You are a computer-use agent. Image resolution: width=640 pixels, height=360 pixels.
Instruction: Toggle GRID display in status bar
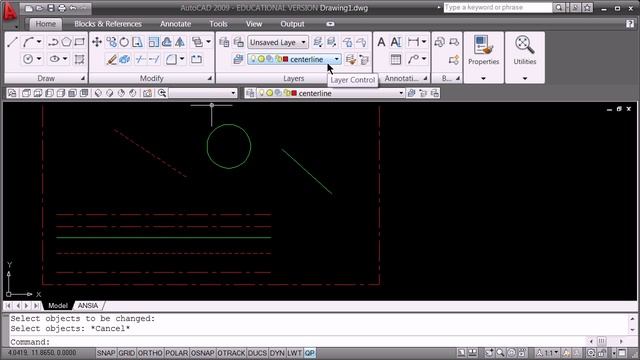coord(127,353)
